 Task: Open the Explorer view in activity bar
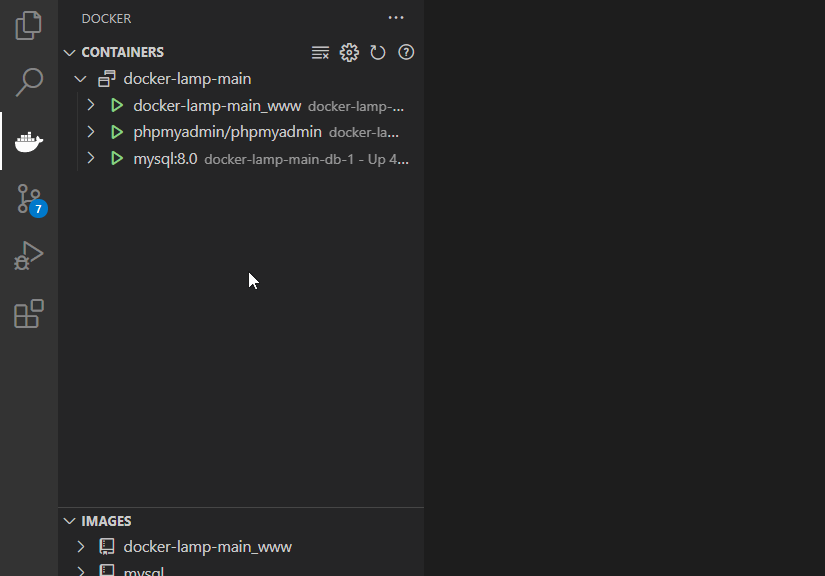28,25
